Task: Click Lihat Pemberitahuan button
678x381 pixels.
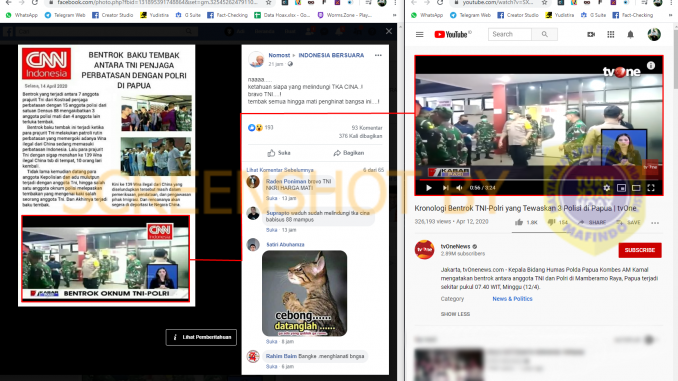Action: point(201,337)
